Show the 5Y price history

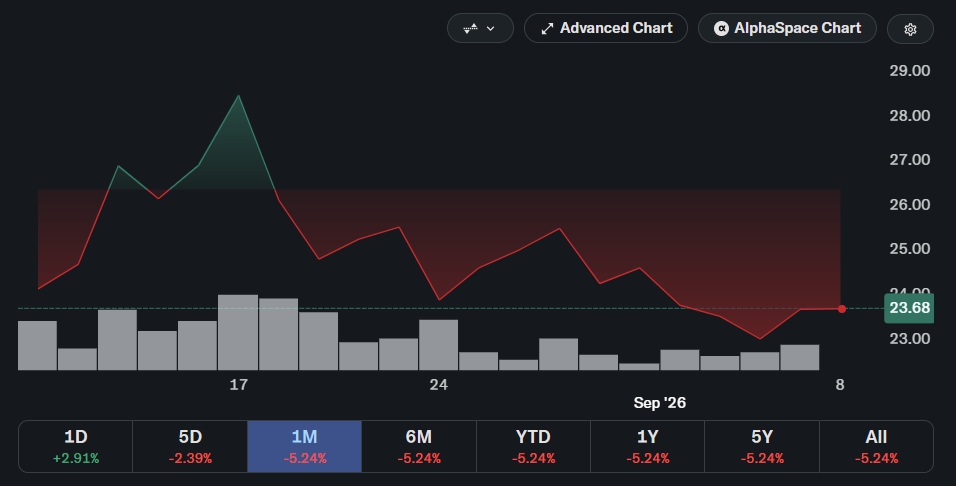(762, 446)
